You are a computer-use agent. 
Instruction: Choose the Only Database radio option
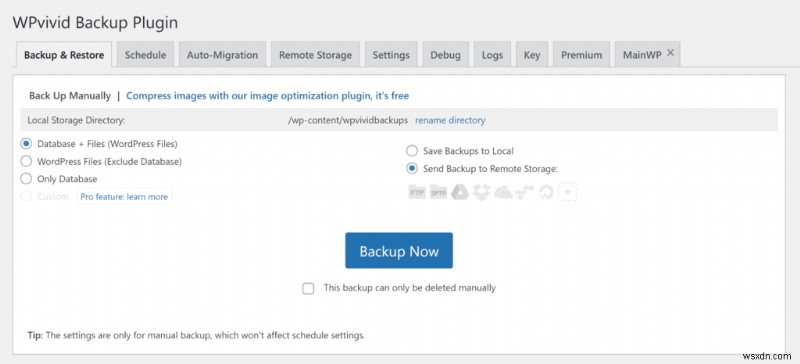coord(26,179)
